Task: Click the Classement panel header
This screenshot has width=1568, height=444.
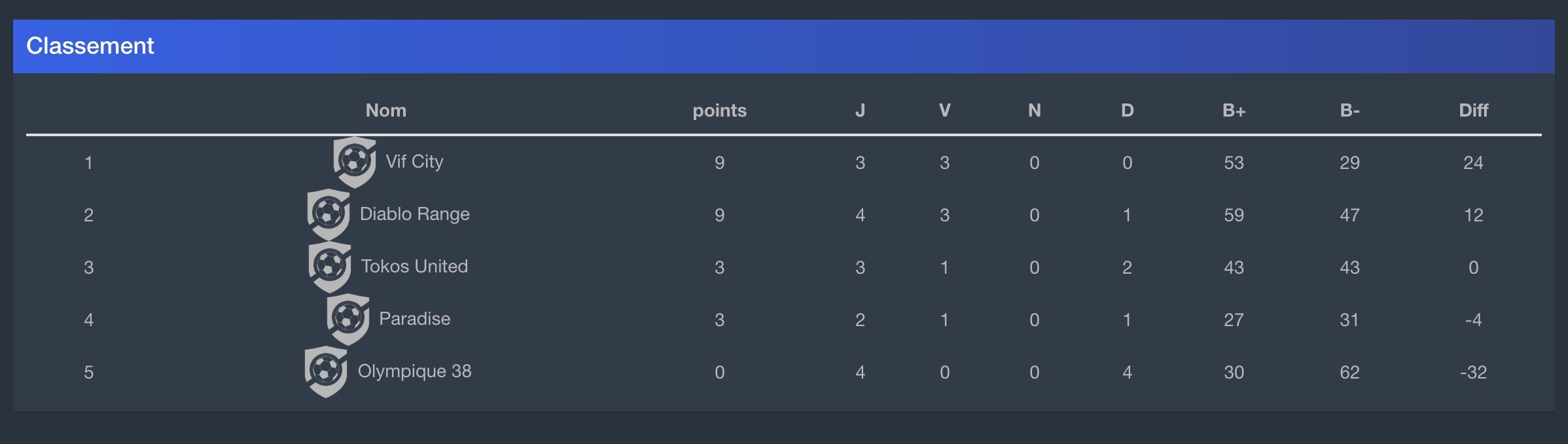Action: coord(783,46)
